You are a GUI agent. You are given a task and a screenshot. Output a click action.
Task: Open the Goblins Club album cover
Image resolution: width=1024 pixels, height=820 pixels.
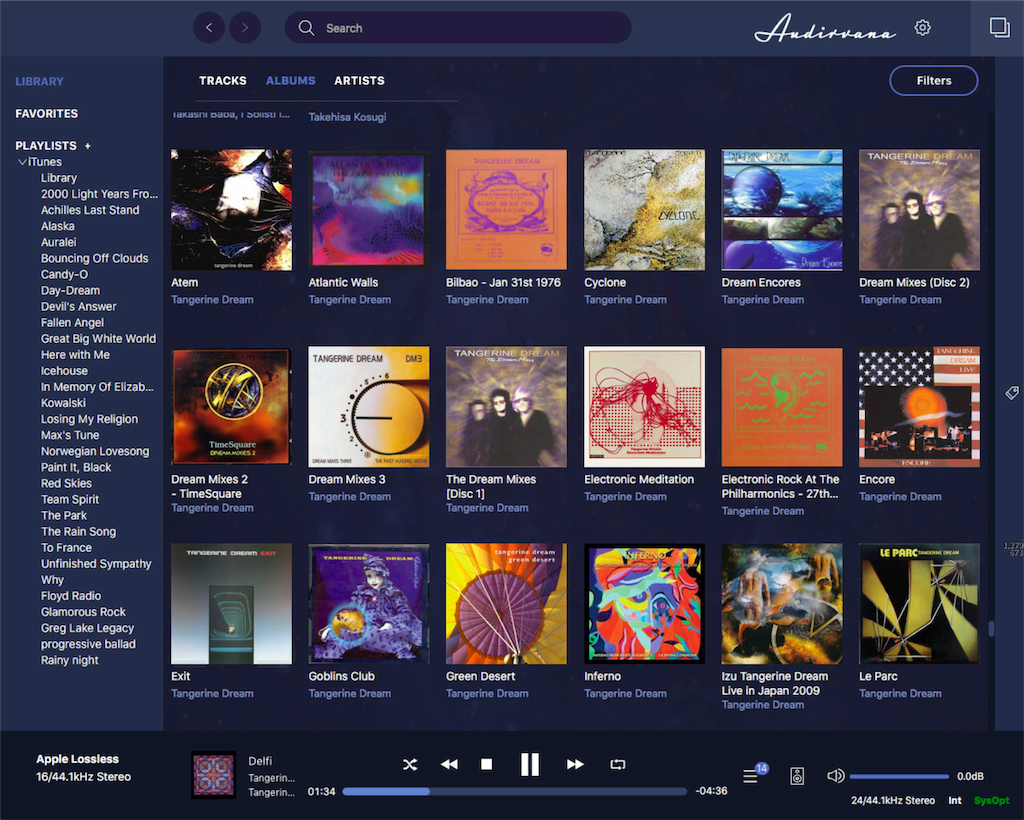[x=368, y=604]
